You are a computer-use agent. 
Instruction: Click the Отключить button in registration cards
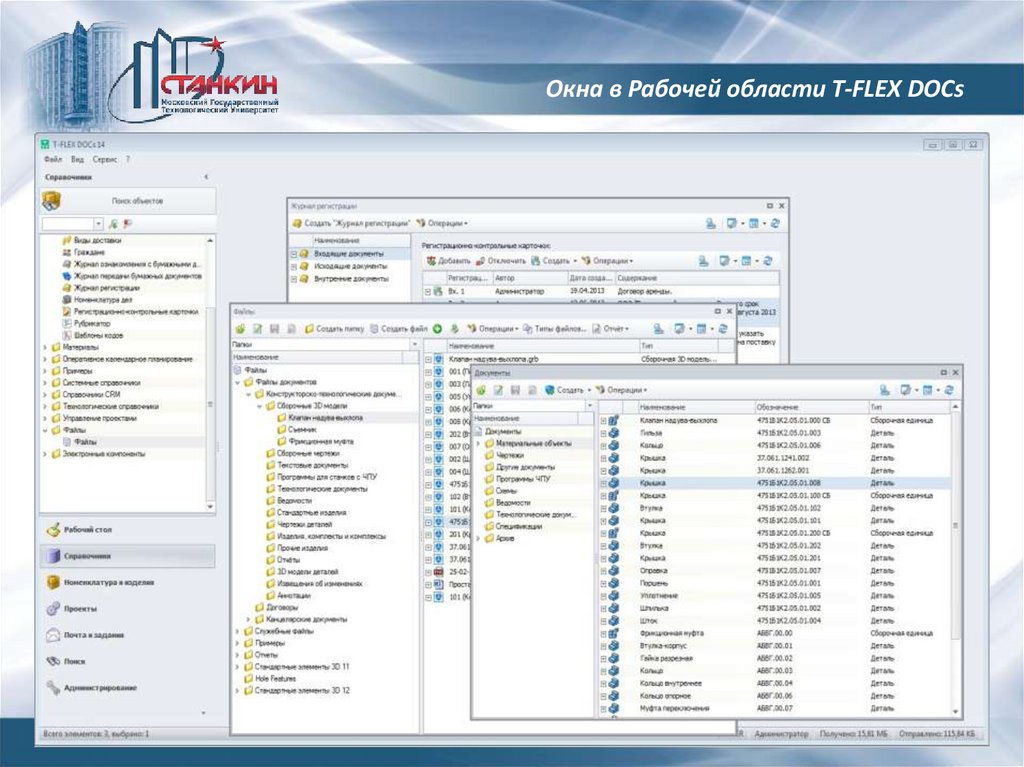[x=501, y=261]
